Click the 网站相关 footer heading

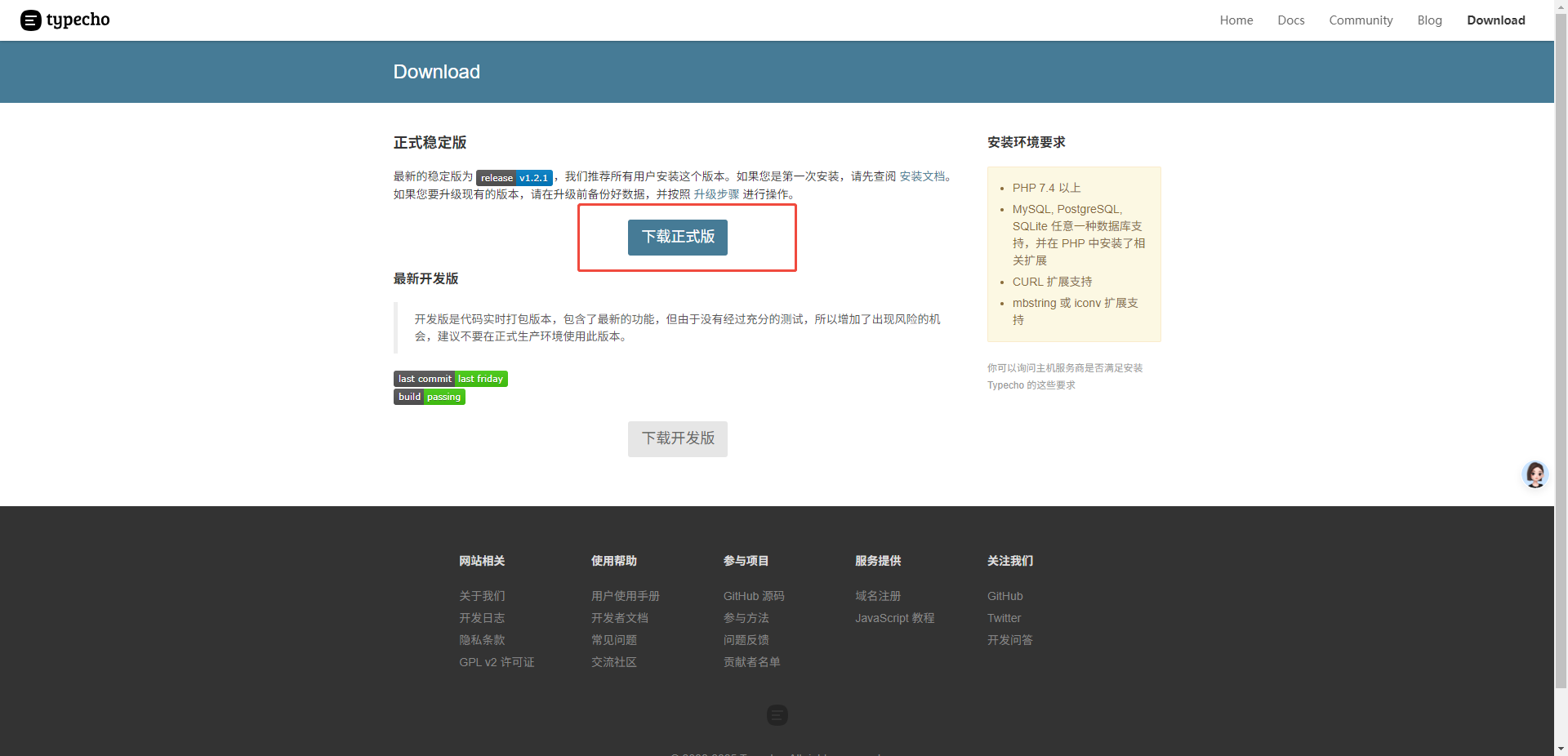click(482, 561)
